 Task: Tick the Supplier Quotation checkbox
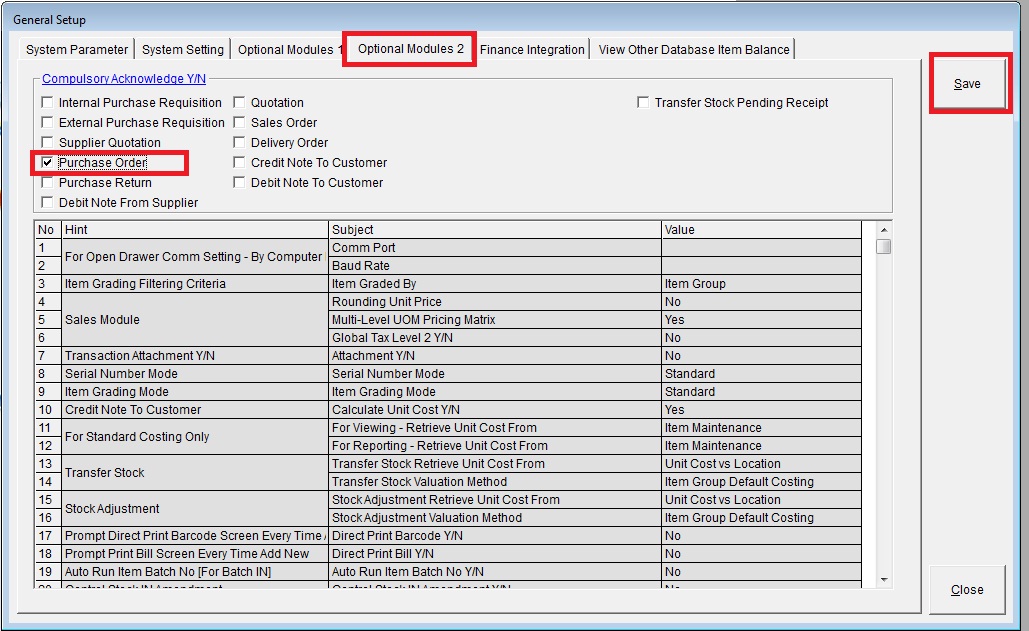click(x=47, y=143)
